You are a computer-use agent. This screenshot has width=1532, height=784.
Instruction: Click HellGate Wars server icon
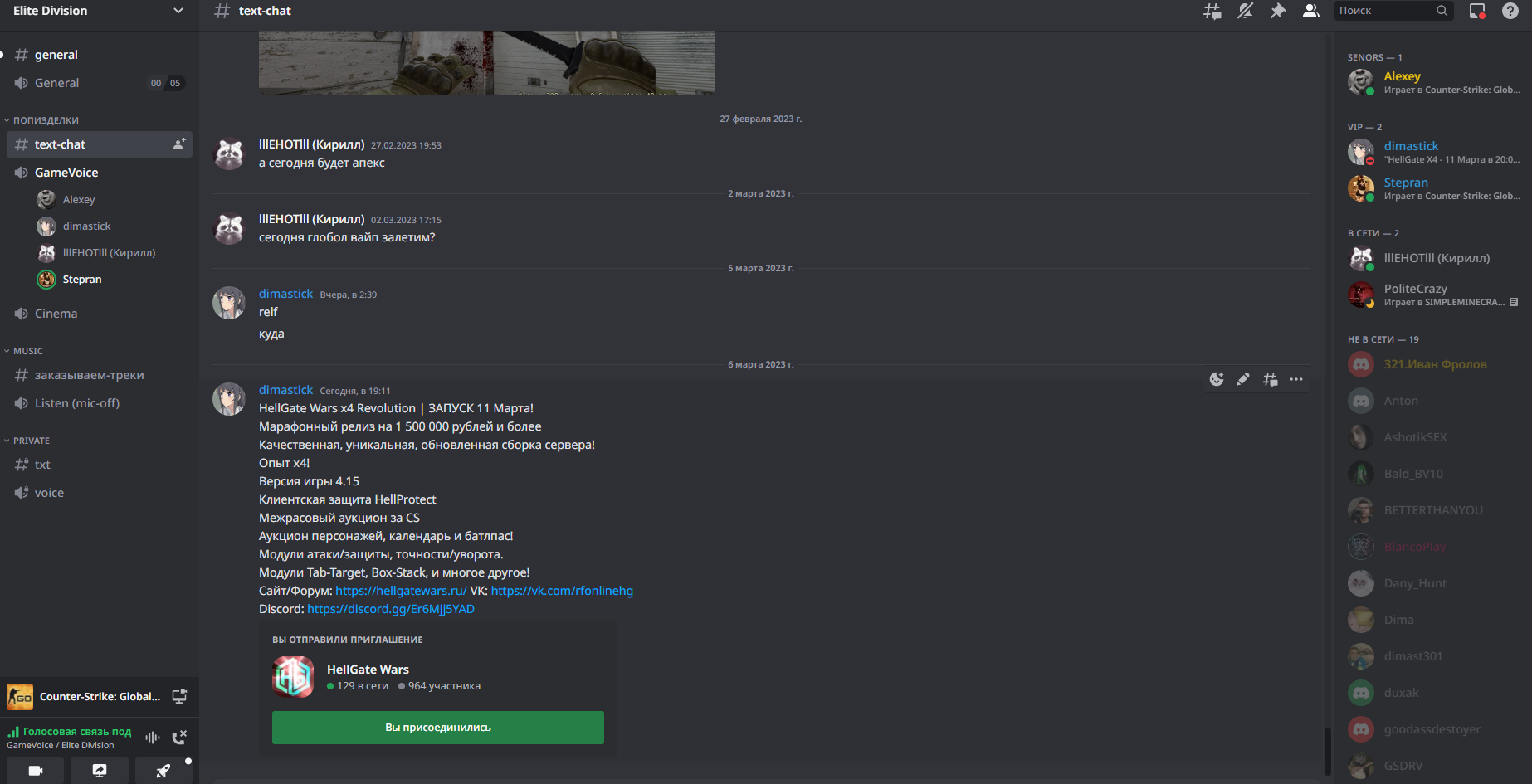293,677
